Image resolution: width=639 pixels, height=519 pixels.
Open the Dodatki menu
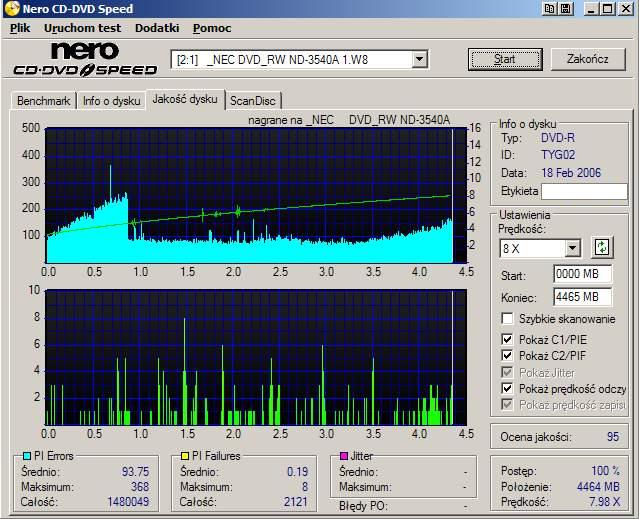click(157, 28)
